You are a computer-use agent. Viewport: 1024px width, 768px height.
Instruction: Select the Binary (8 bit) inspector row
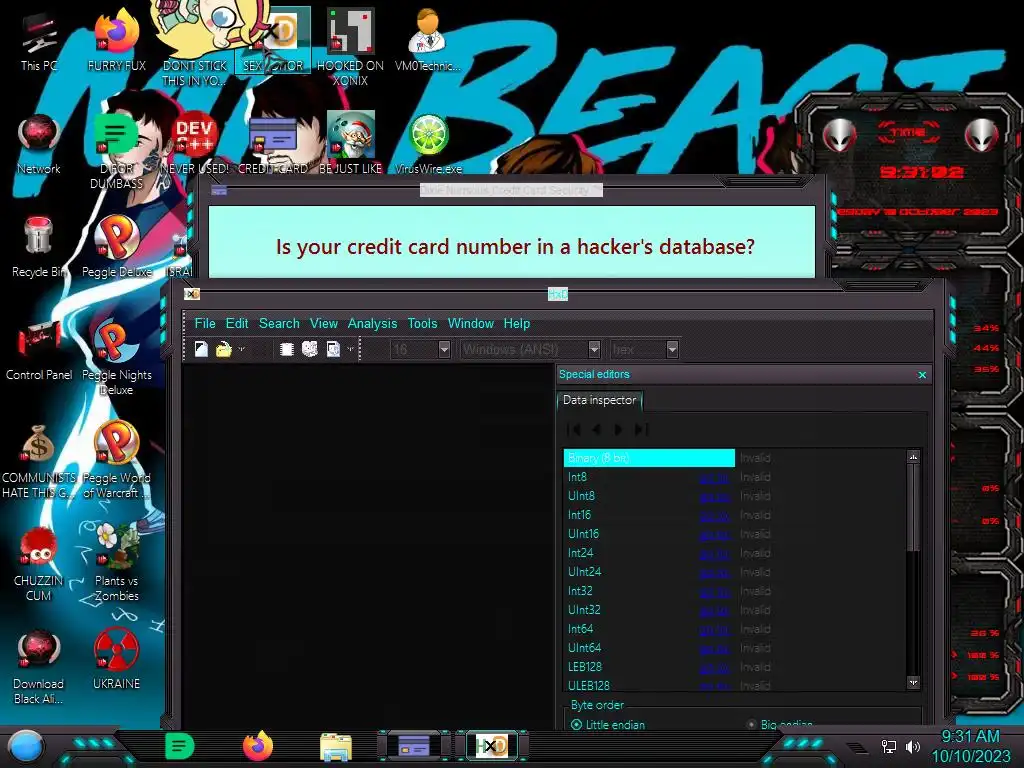click(x=649, y=458)
